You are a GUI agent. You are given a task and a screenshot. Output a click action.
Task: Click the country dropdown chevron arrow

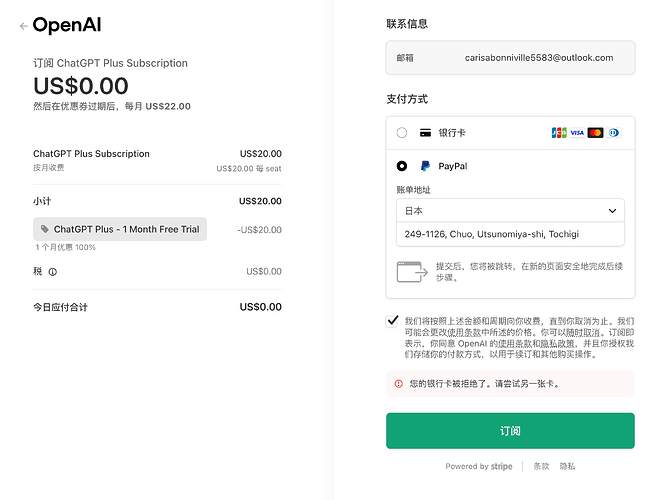point(612,211)
